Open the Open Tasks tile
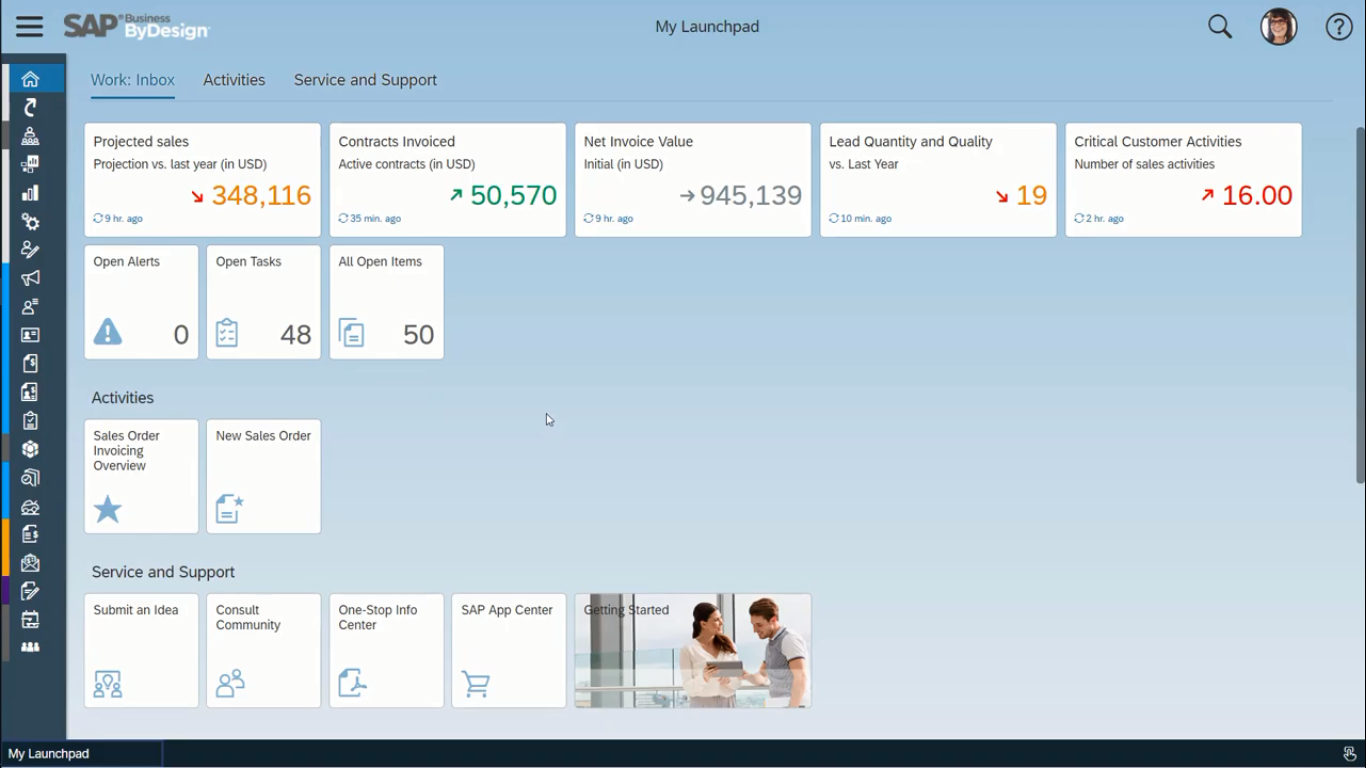The image size is (1366, 768). click(264, 302)
